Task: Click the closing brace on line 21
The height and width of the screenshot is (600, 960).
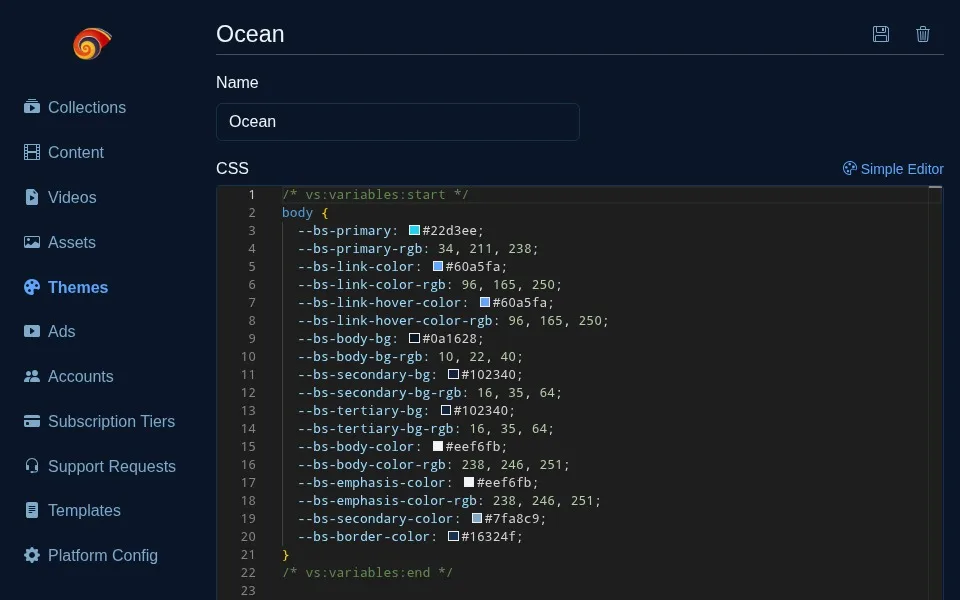Action: click(285, 555)
